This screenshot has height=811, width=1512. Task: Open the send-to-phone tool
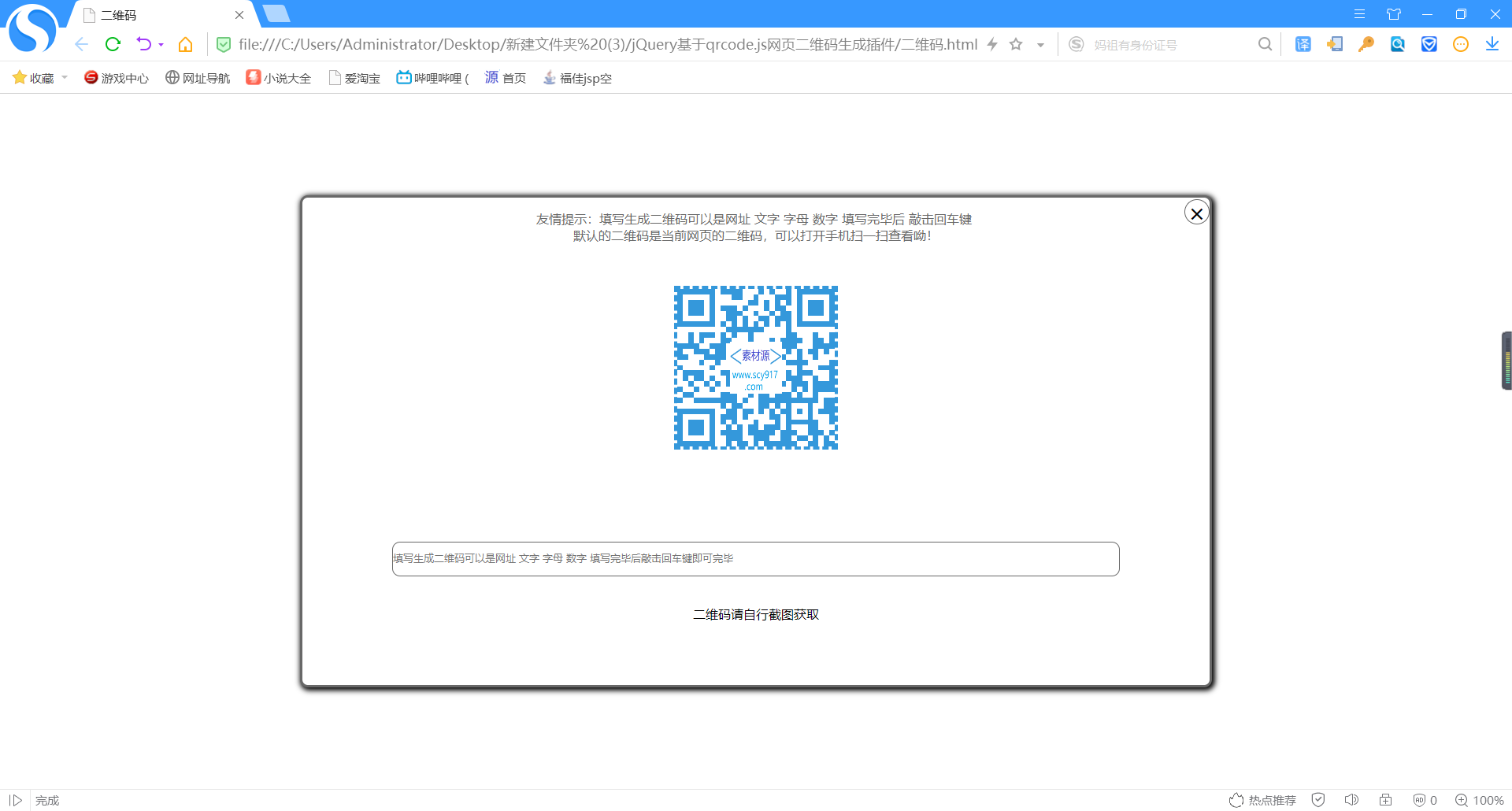1335,44
